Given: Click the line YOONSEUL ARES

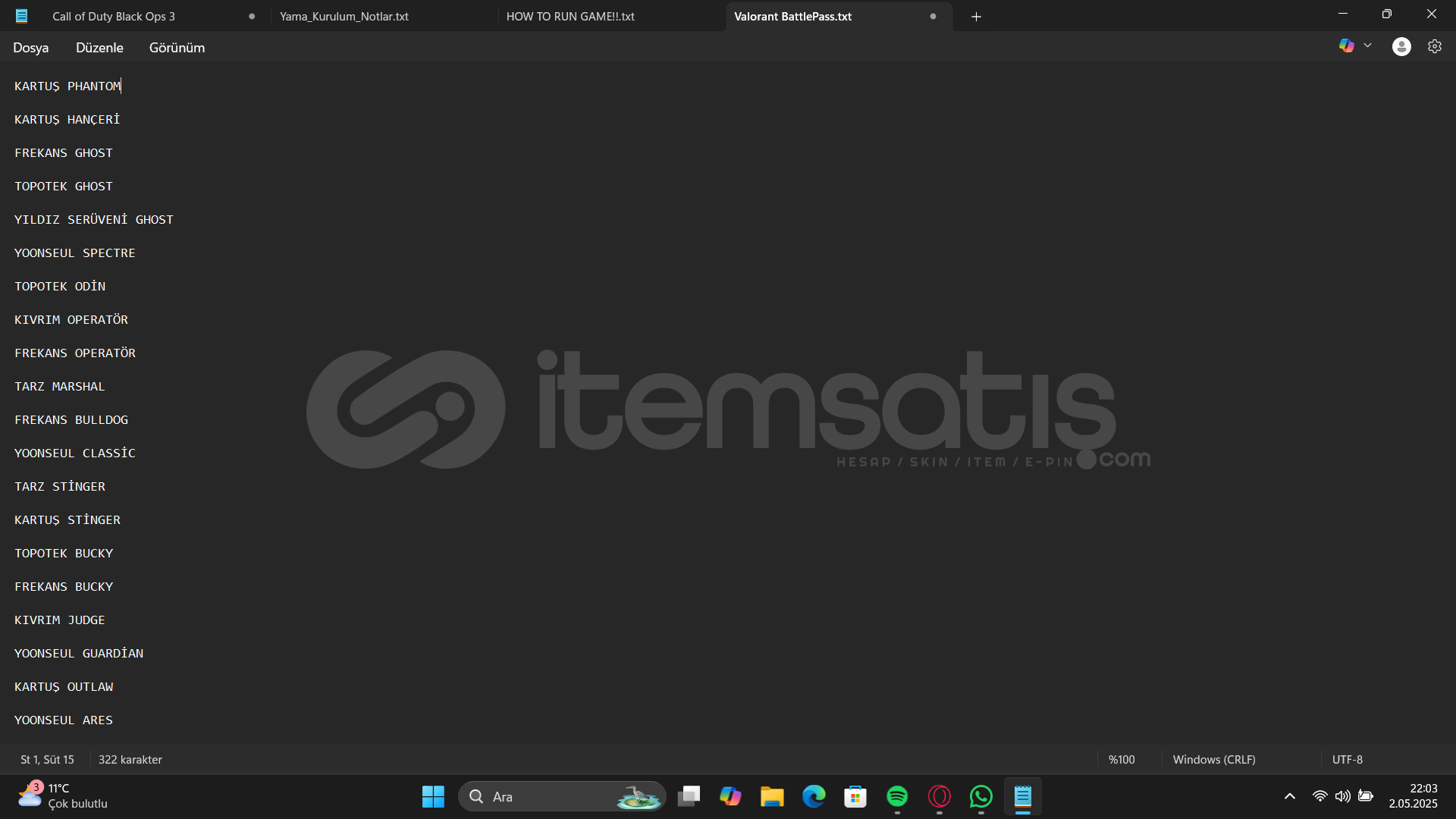Looking at the screenshot, I should click(64, 720).
